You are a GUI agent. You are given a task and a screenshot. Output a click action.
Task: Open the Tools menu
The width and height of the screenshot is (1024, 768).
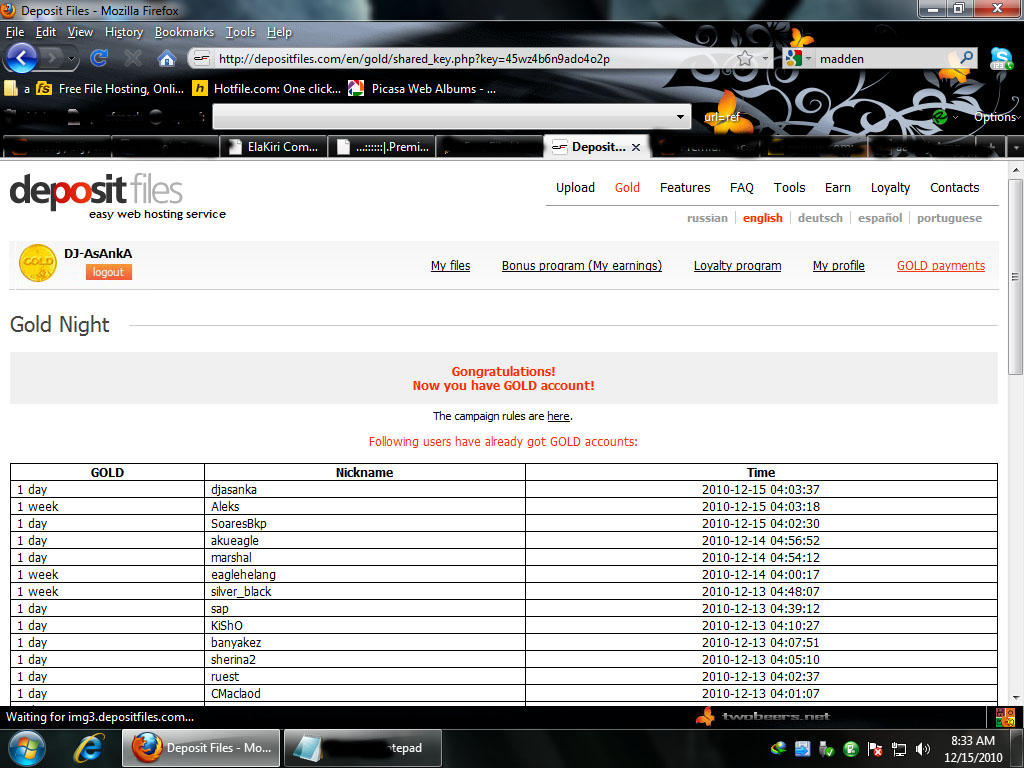coord(240,32)
